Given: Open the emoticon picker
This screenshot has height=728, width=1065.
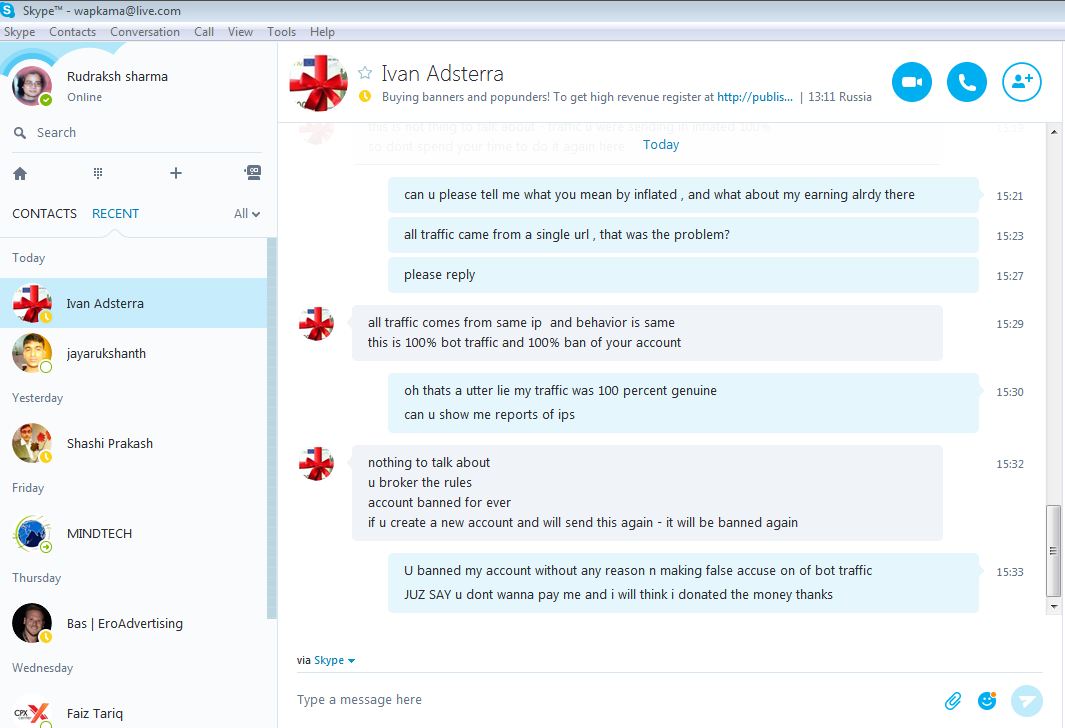Looking at the screenshot, I should point(987,700).
